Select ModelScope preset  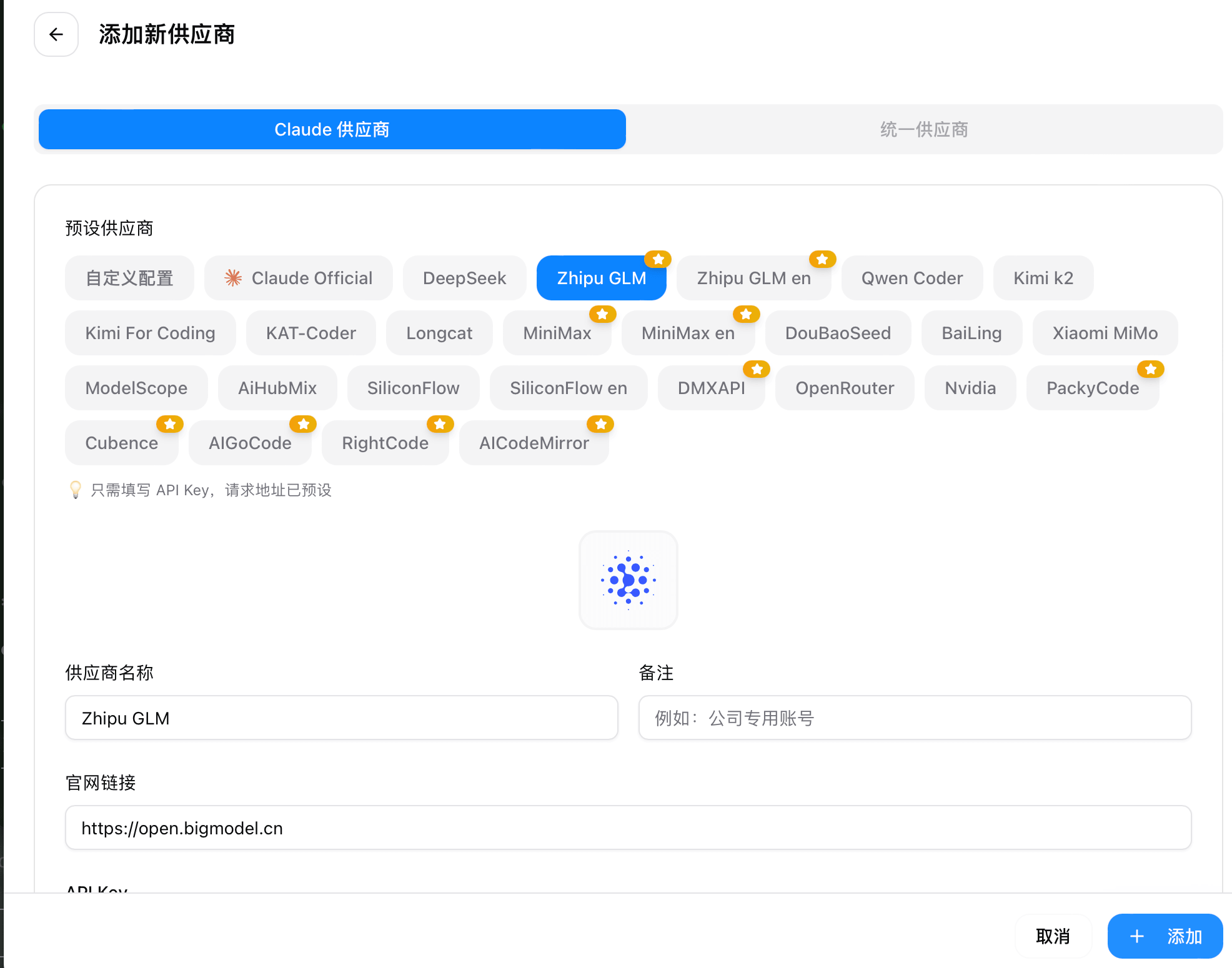click(136, 388)
